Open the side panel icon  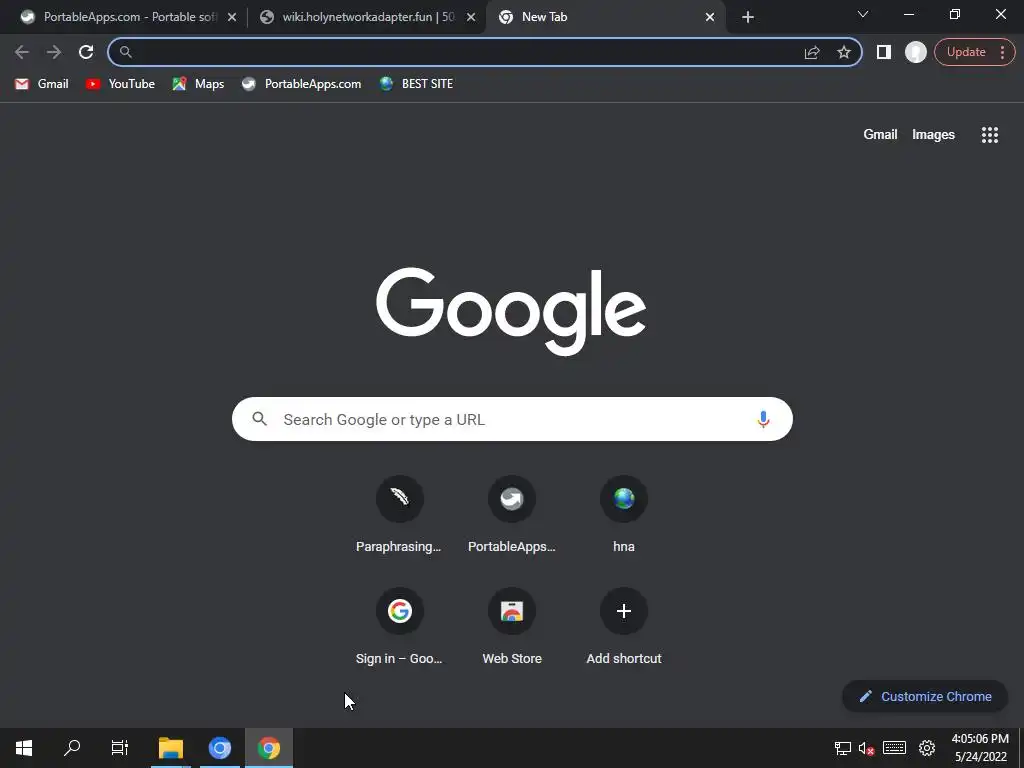884,52
